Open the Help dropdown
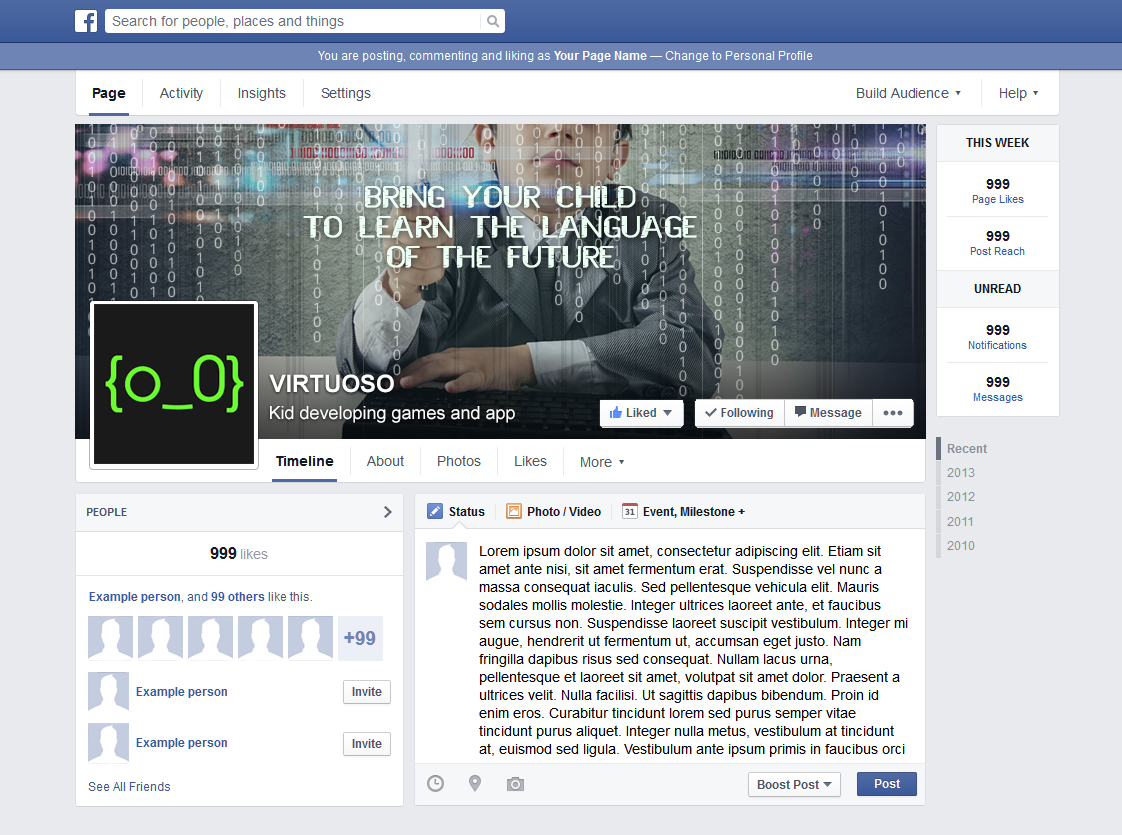The height and width of the screenshot is (835, 1122). coord(1018,93)
